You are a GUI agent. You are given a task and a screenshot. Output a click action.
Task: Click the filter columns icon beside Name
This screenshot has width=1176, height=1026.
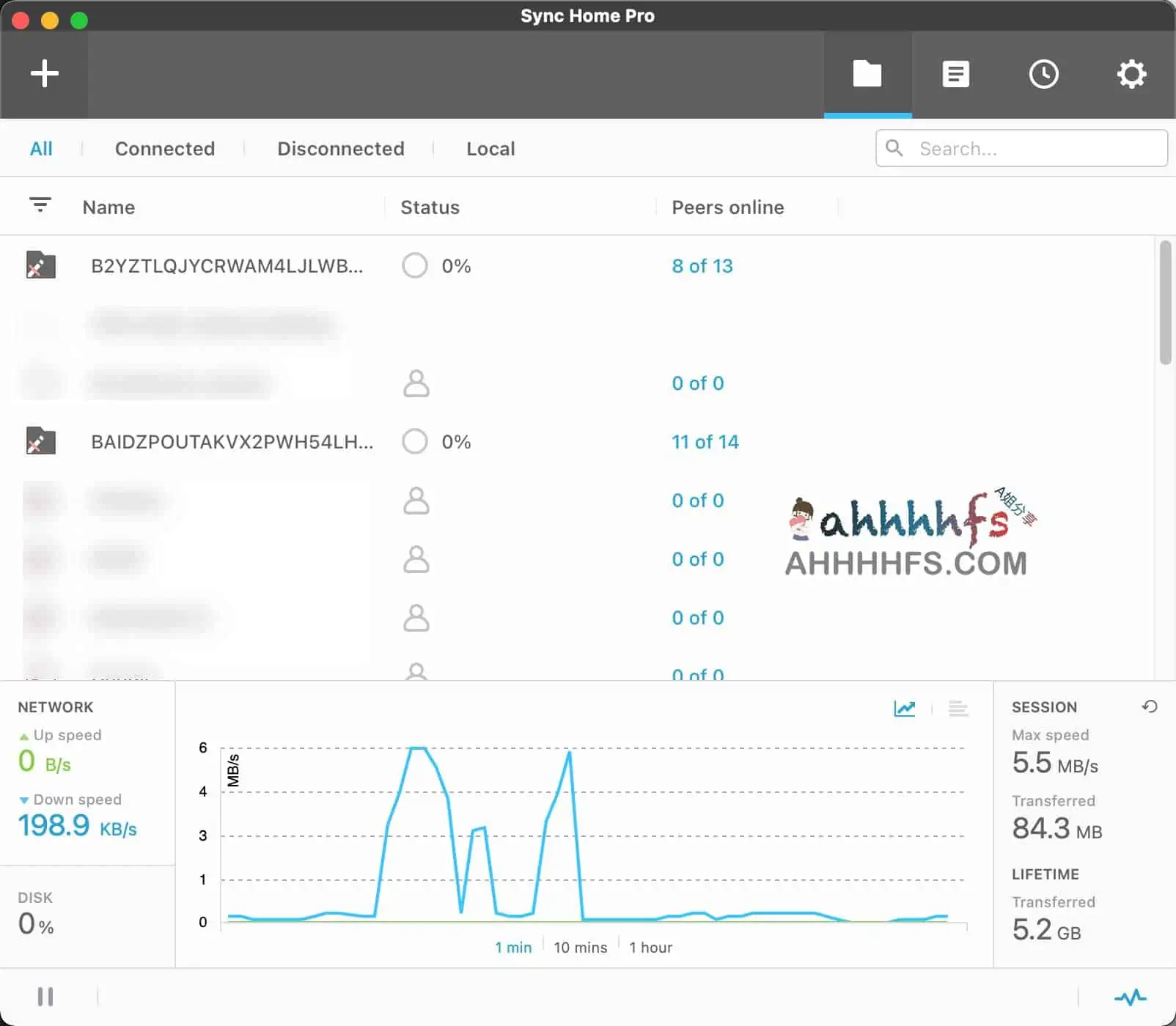click(x=40, y=205)
